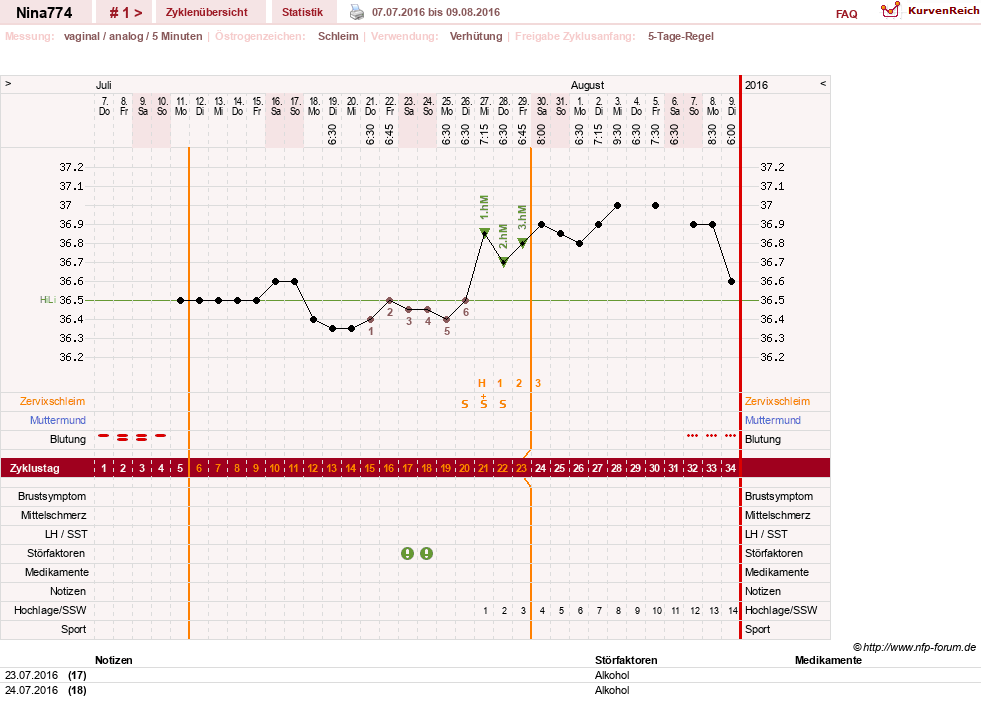Go to next cycle via # 1 > tab

[126, 13]
